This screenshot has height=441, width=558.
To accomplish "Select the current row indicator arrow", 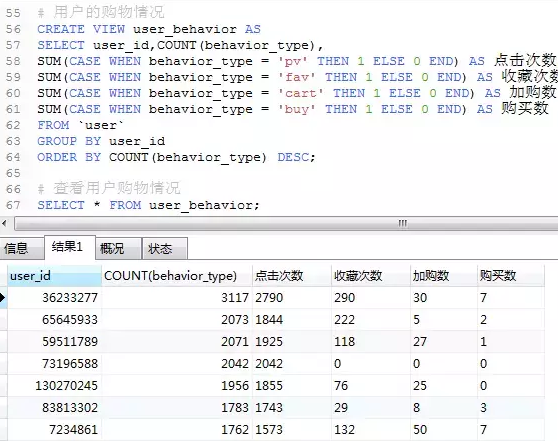I will 3,298.
